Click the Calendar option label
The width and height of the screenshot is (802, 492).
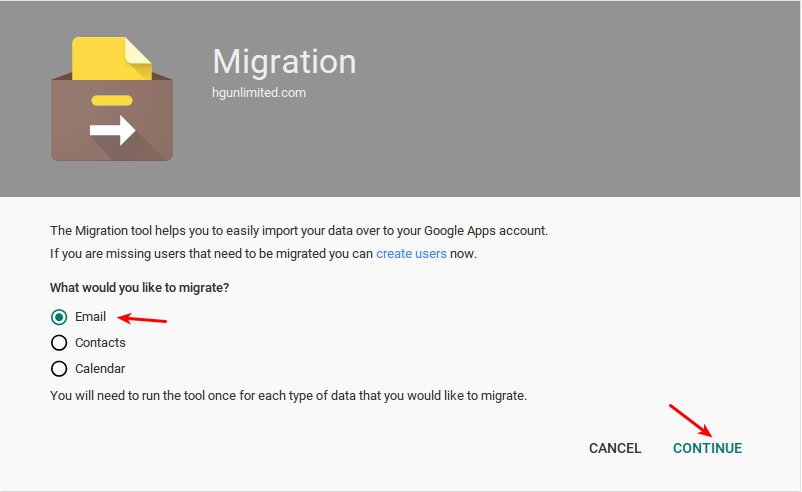coord(100,369)
